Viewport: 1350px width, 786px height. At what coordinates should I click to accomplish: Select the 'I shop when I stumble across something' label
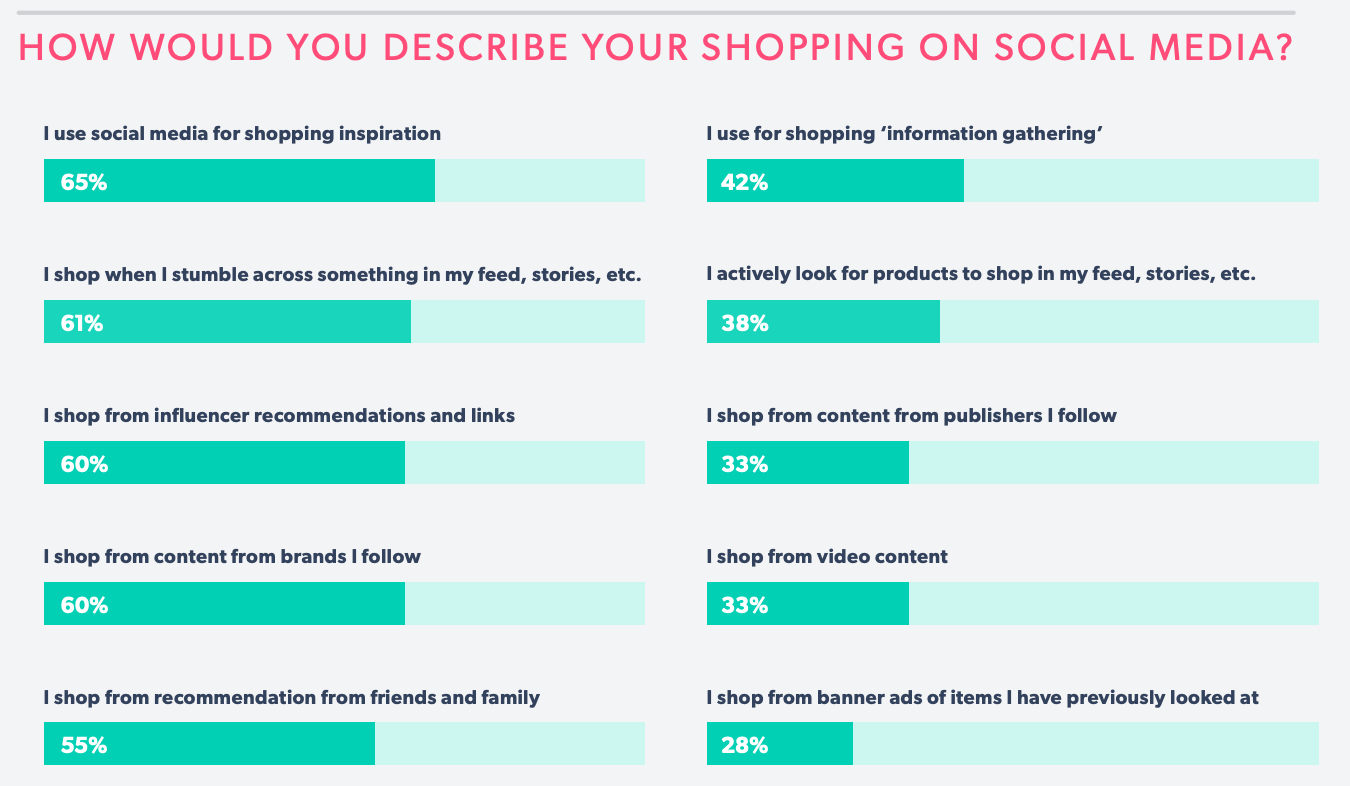tap(342, 274)
